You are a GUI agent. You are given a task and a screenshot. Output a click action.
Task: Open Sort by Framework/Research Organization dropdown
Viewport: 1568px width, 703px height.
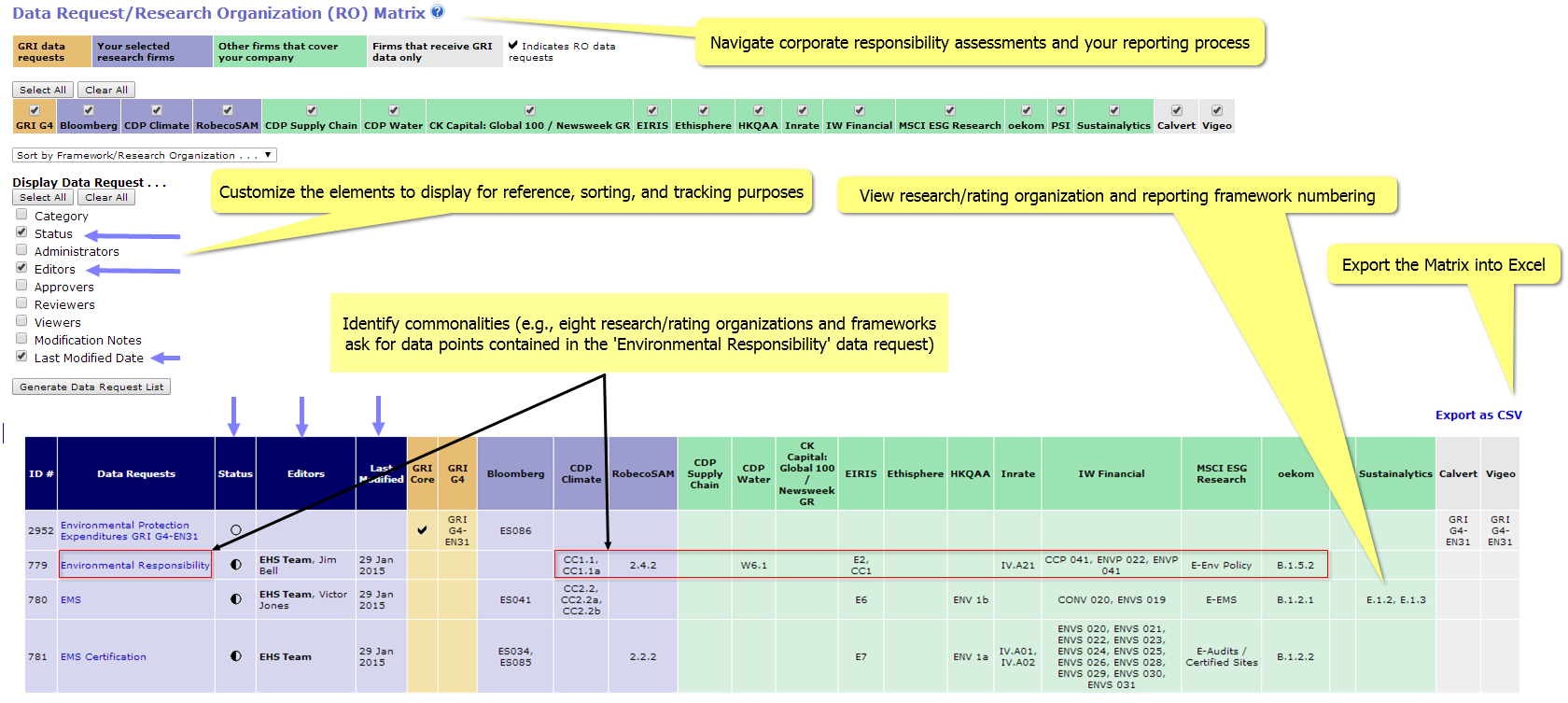point(145,155)
